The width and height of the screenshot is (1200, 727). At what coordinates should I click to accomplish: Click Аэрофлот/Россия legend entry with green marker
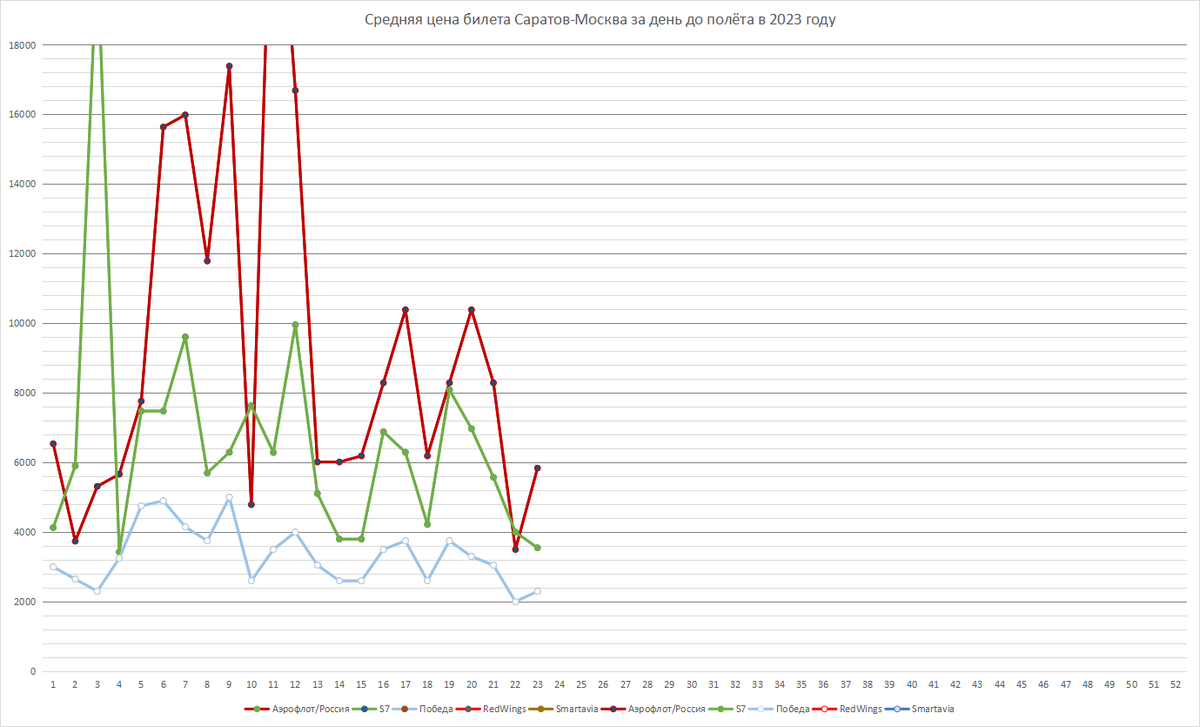296,709
